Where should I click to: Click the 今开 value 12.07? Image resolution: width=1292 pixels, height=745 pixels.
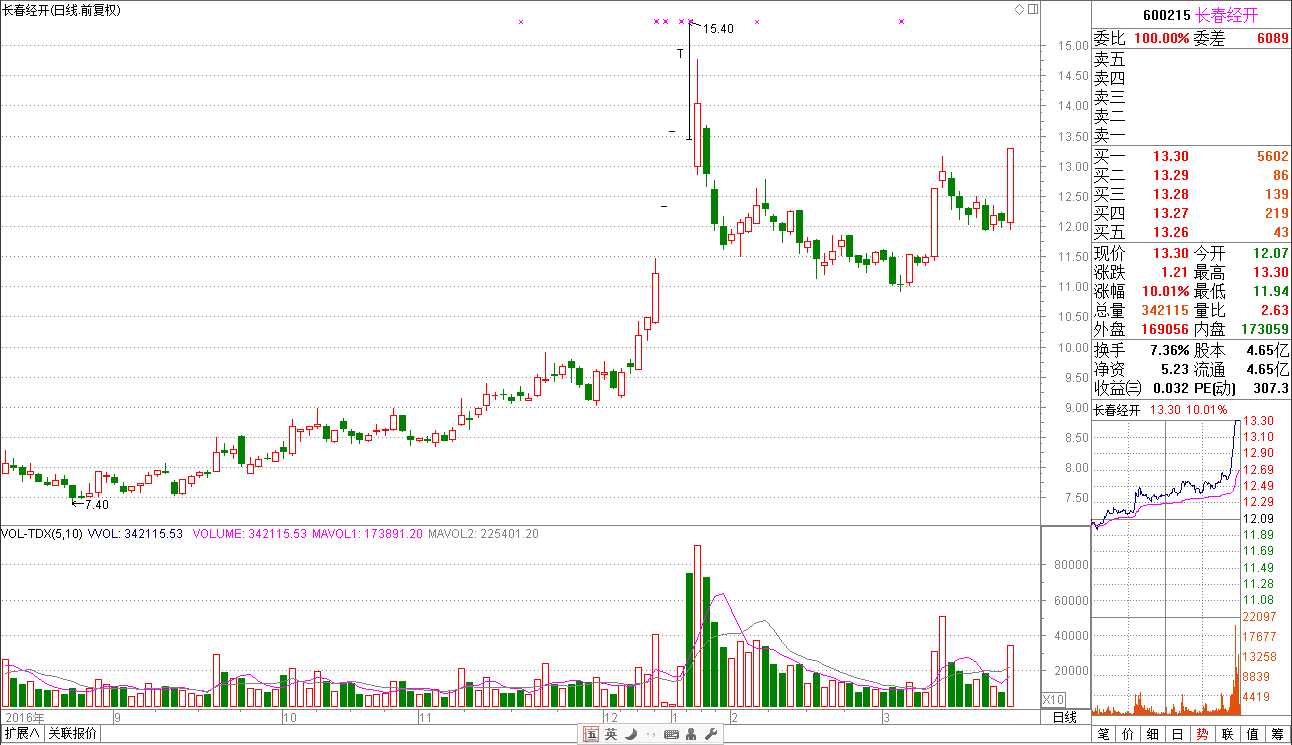[1271, 254]
